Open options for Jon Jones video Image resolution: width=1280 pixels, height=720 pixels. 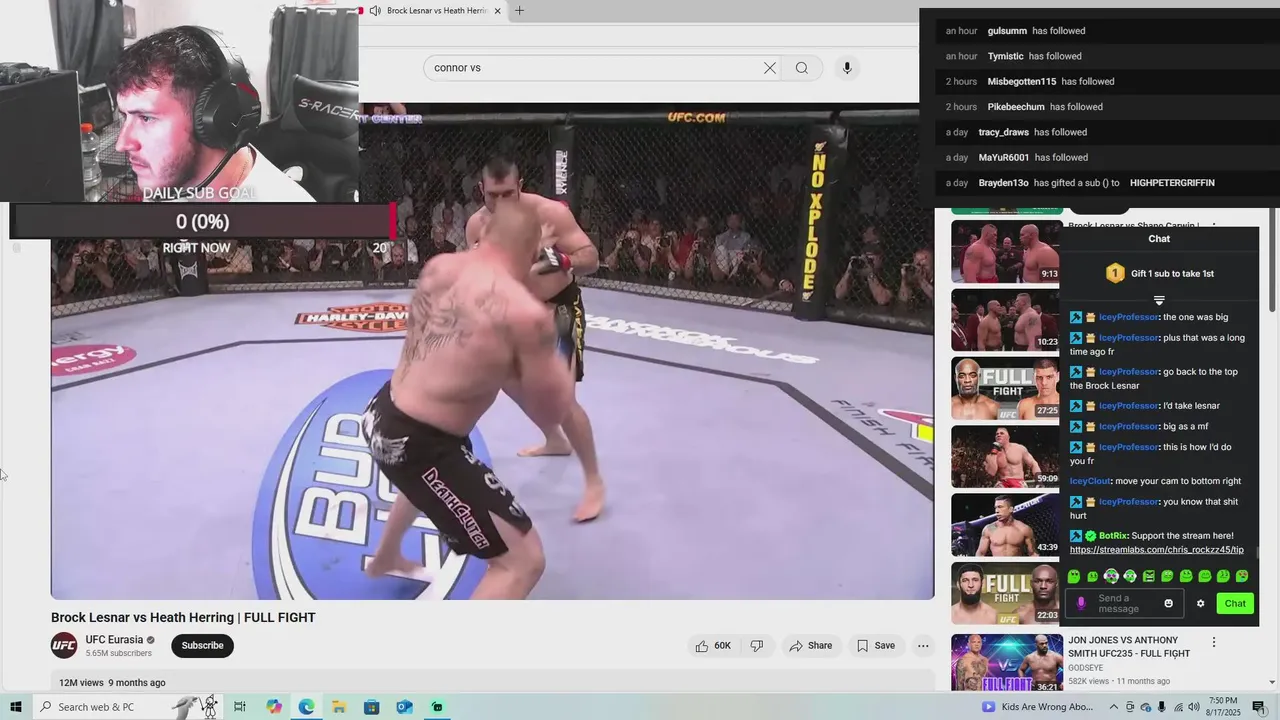coord(1214,642)
